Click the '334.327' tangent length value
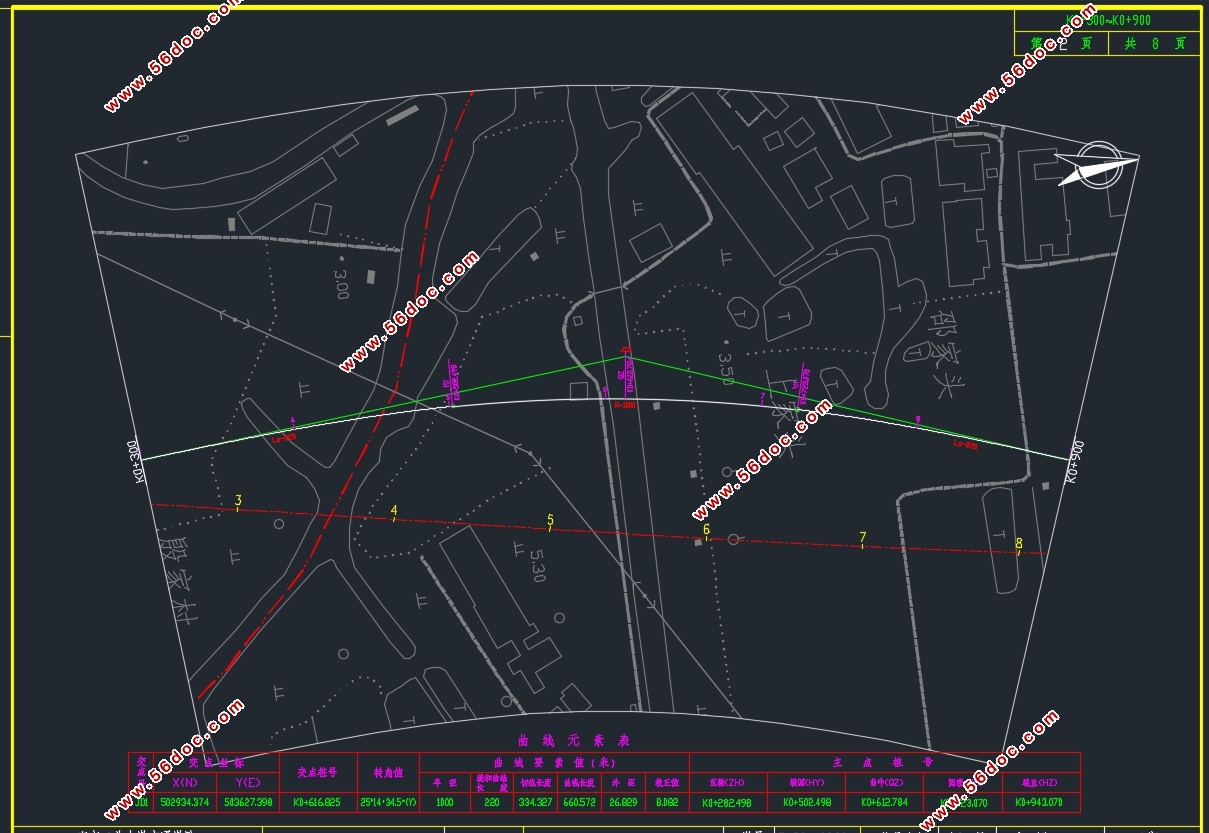1209x833 pixels. pyautogui.click(x=535, y=802)
